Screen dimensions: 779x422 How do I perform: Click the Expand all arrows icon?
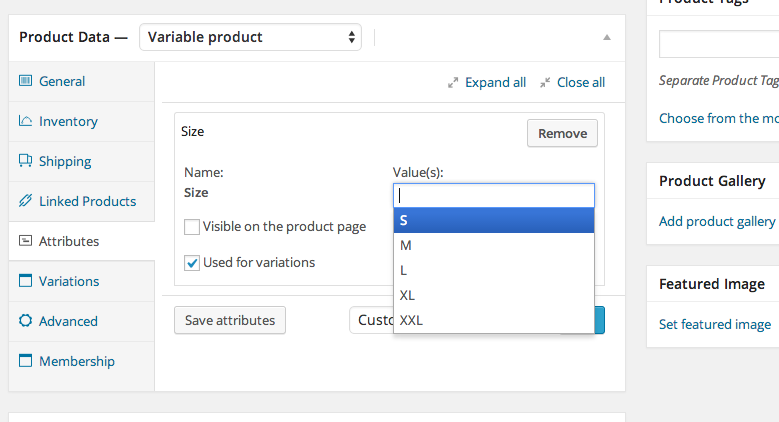[453, 83]
